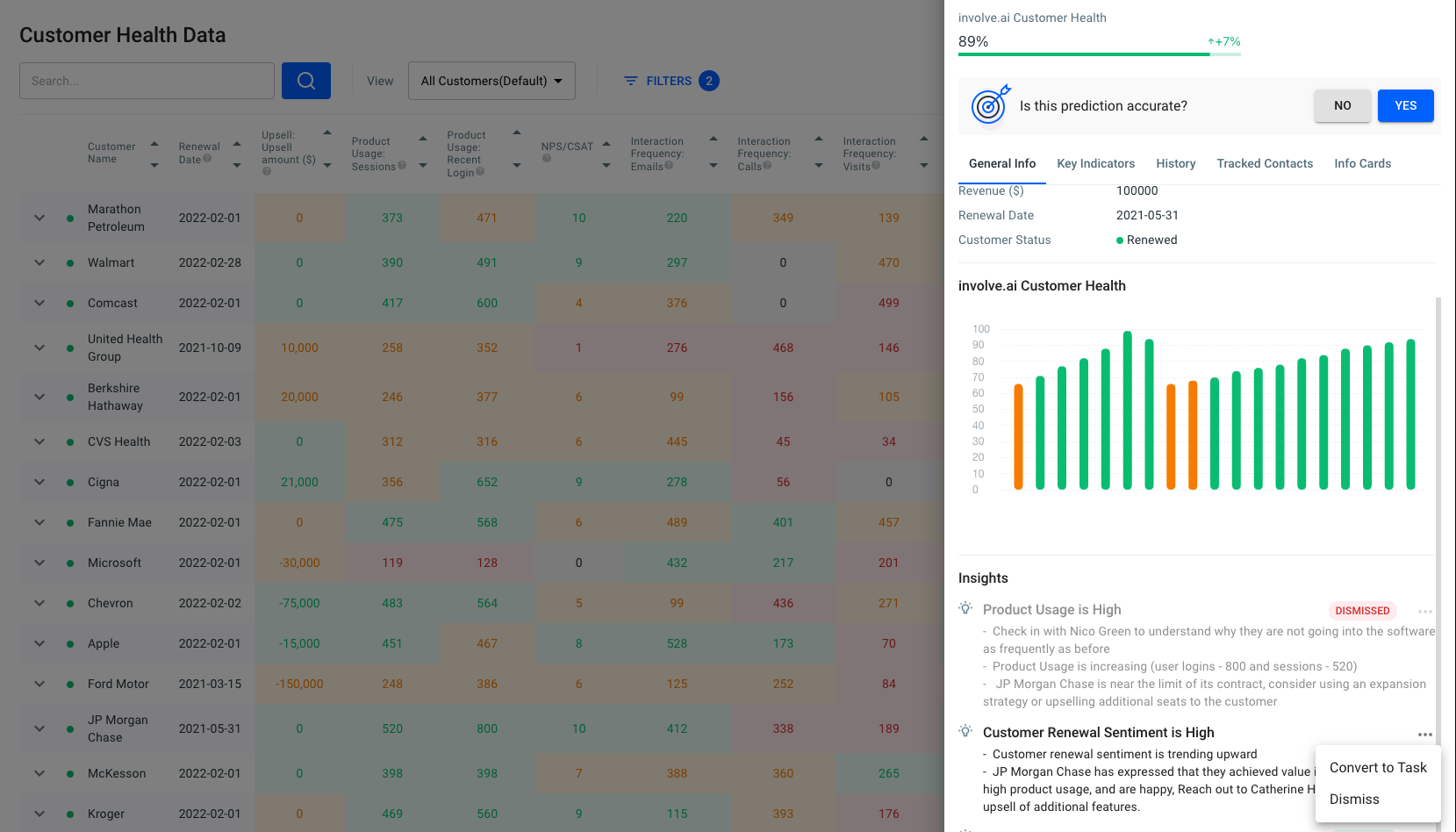Sort by Interaction Frequency Emails arrows
Screen dimensions: 1456x832
(714, 152)
